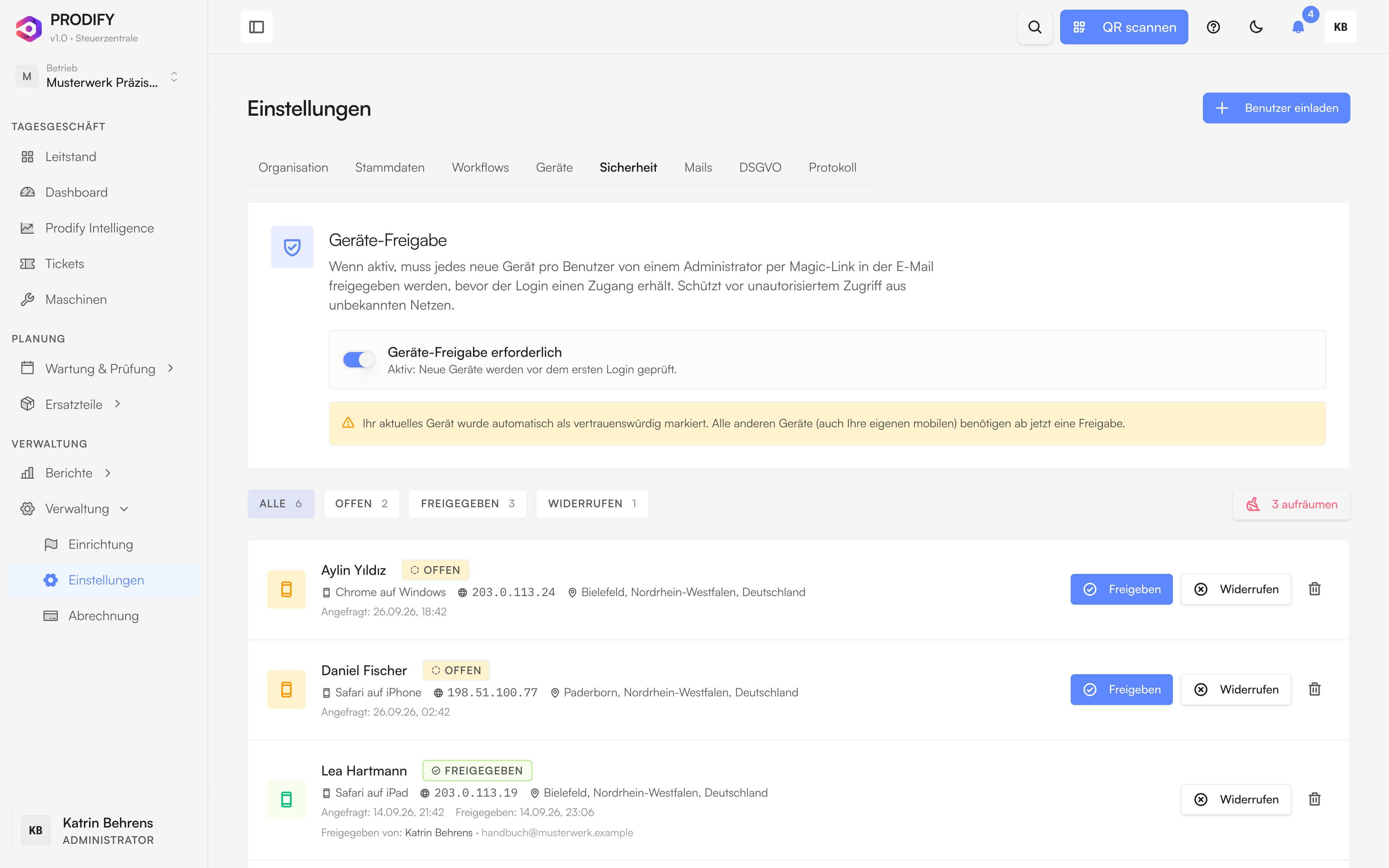Approve Aylin Yıldız device with Freigeben

pos(1121,589)
